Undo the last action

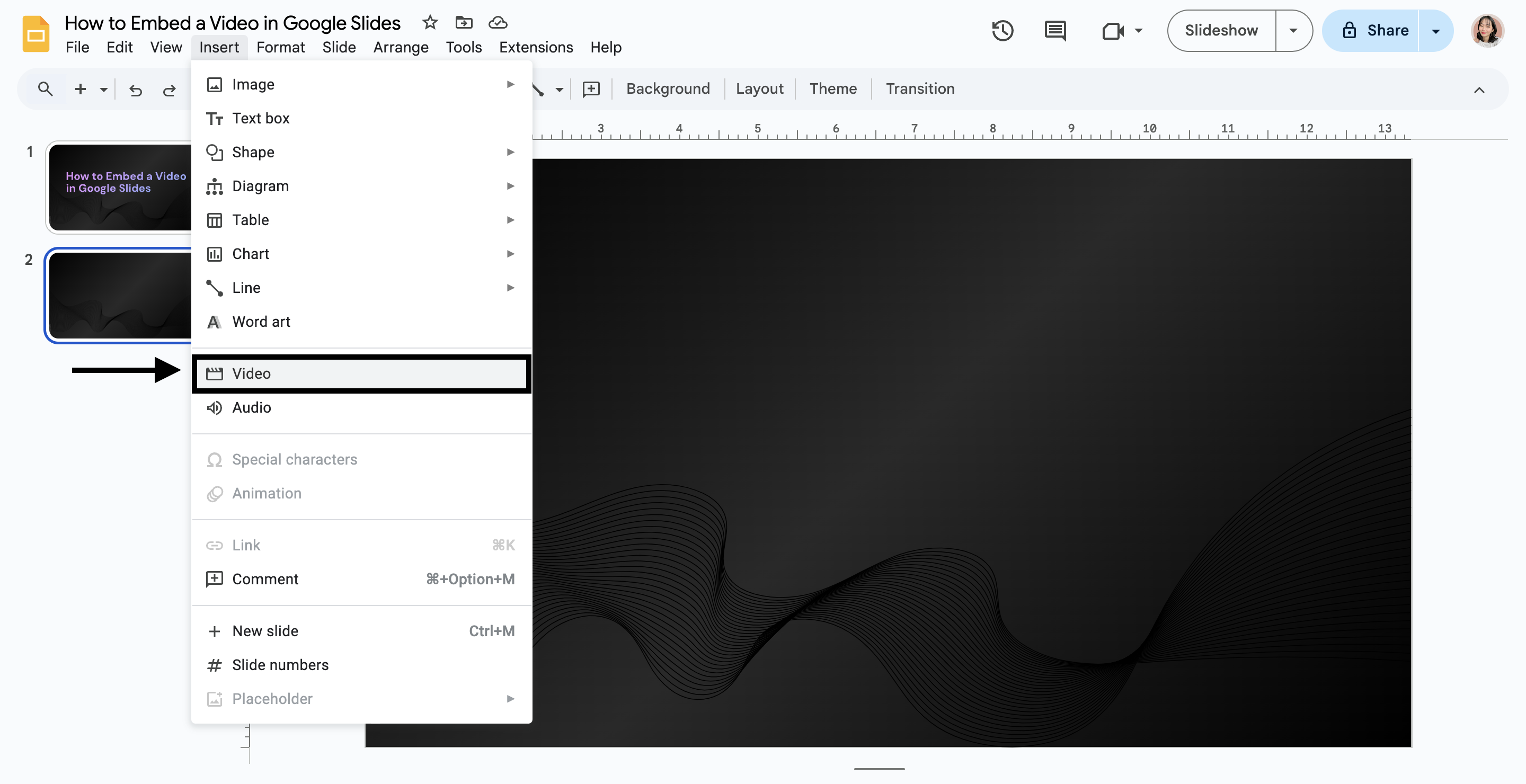tap(136, 90)
